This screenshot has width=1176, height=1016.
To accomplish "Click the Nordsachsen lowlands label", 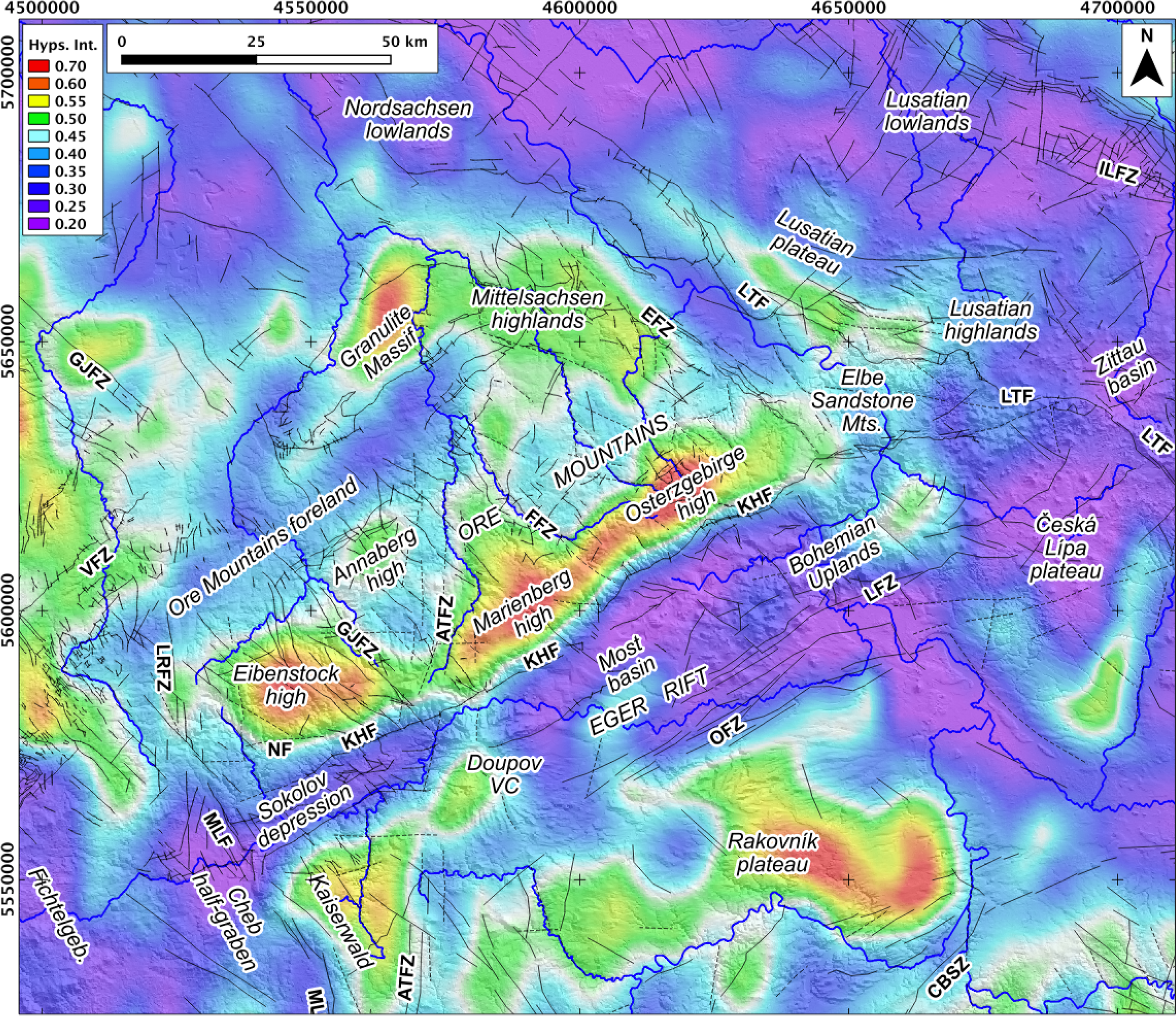I will 409,119.
